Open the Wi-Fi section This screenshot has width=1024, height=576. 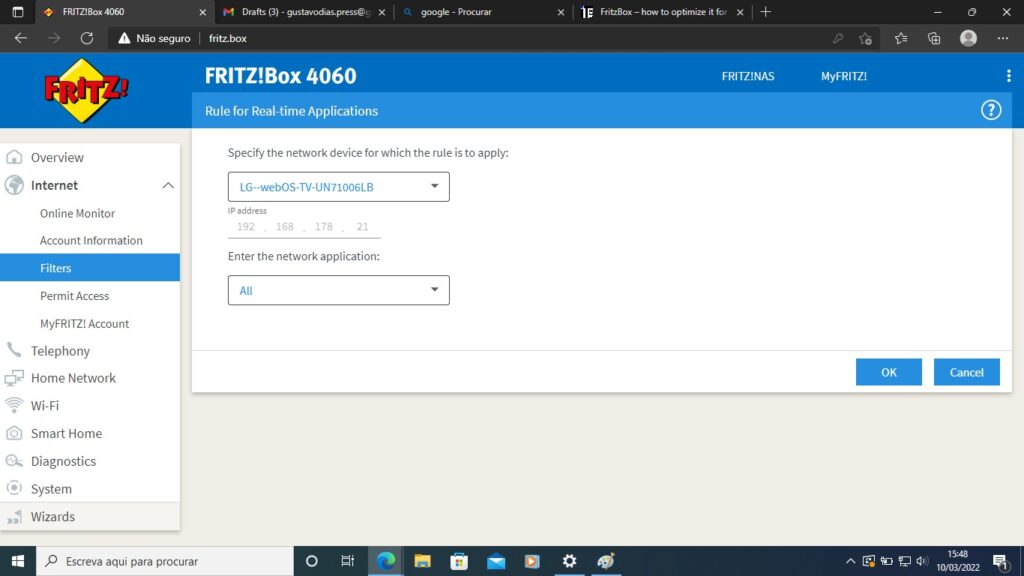(x=45, y=405)
